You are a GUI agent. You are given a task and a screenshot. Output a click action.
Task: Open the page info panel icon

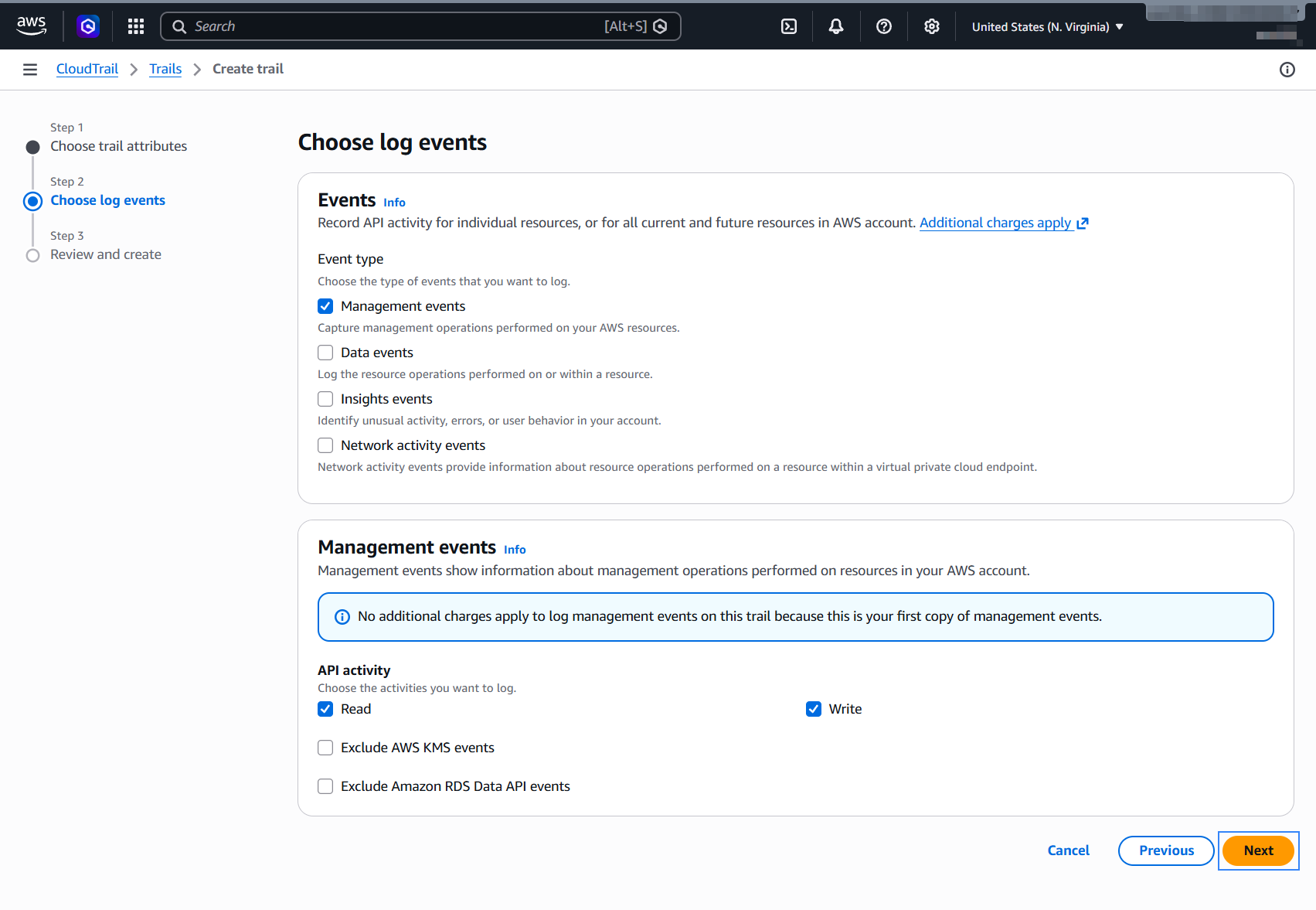pyautogui.click(x=1287, y=70)
